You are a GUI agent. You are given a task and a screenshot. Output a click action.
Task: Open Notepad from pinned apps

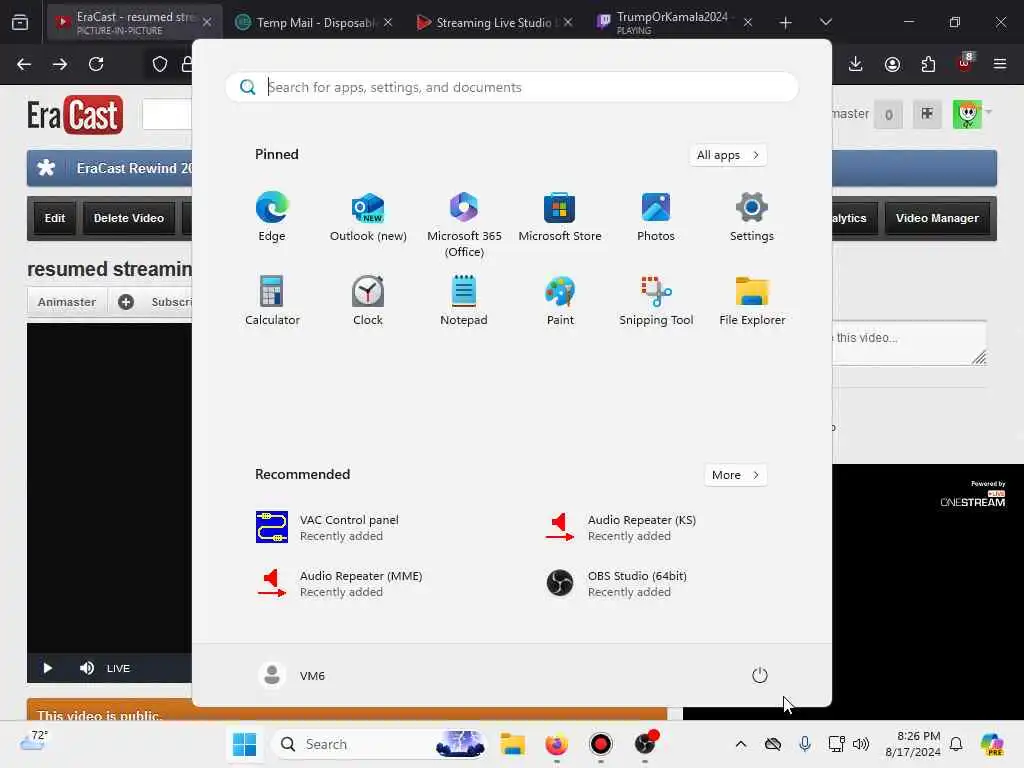(x=464, y=300)
